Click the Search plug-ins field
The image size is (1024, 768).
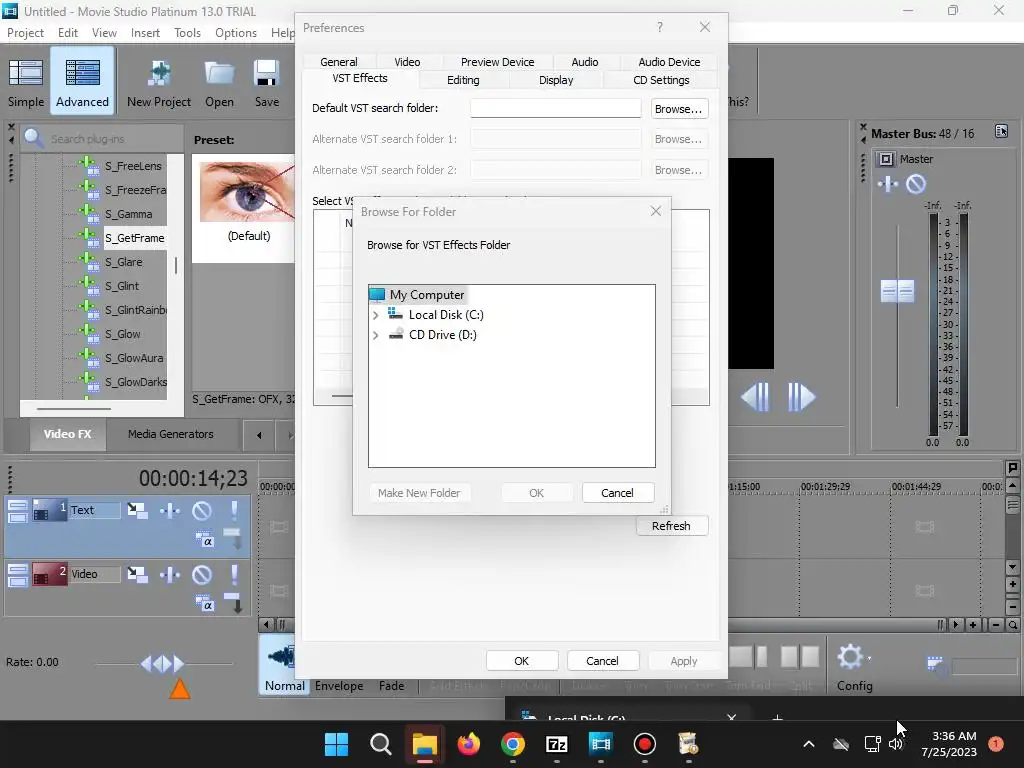pos(103,138)
